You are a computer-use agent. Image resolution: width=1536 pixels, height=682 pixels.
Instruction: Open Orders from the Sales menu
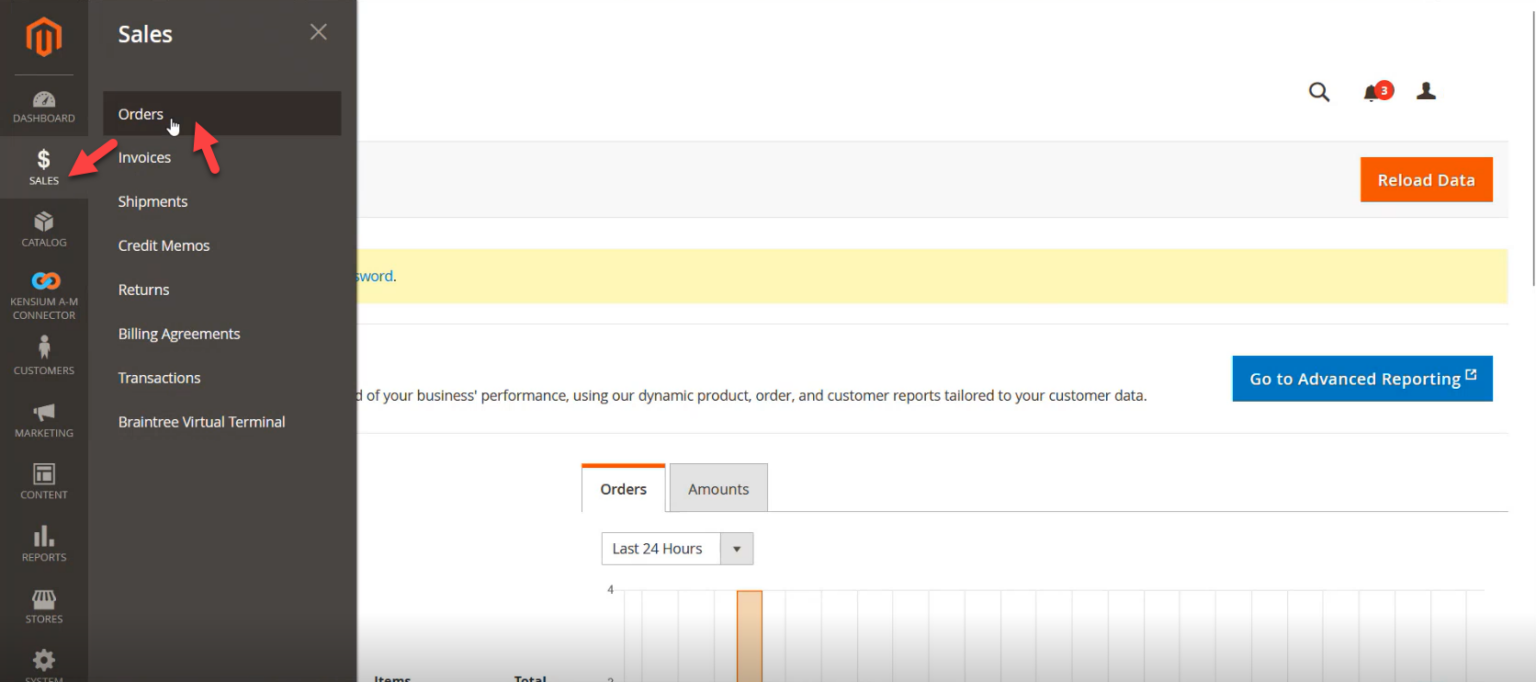(140, 114)
